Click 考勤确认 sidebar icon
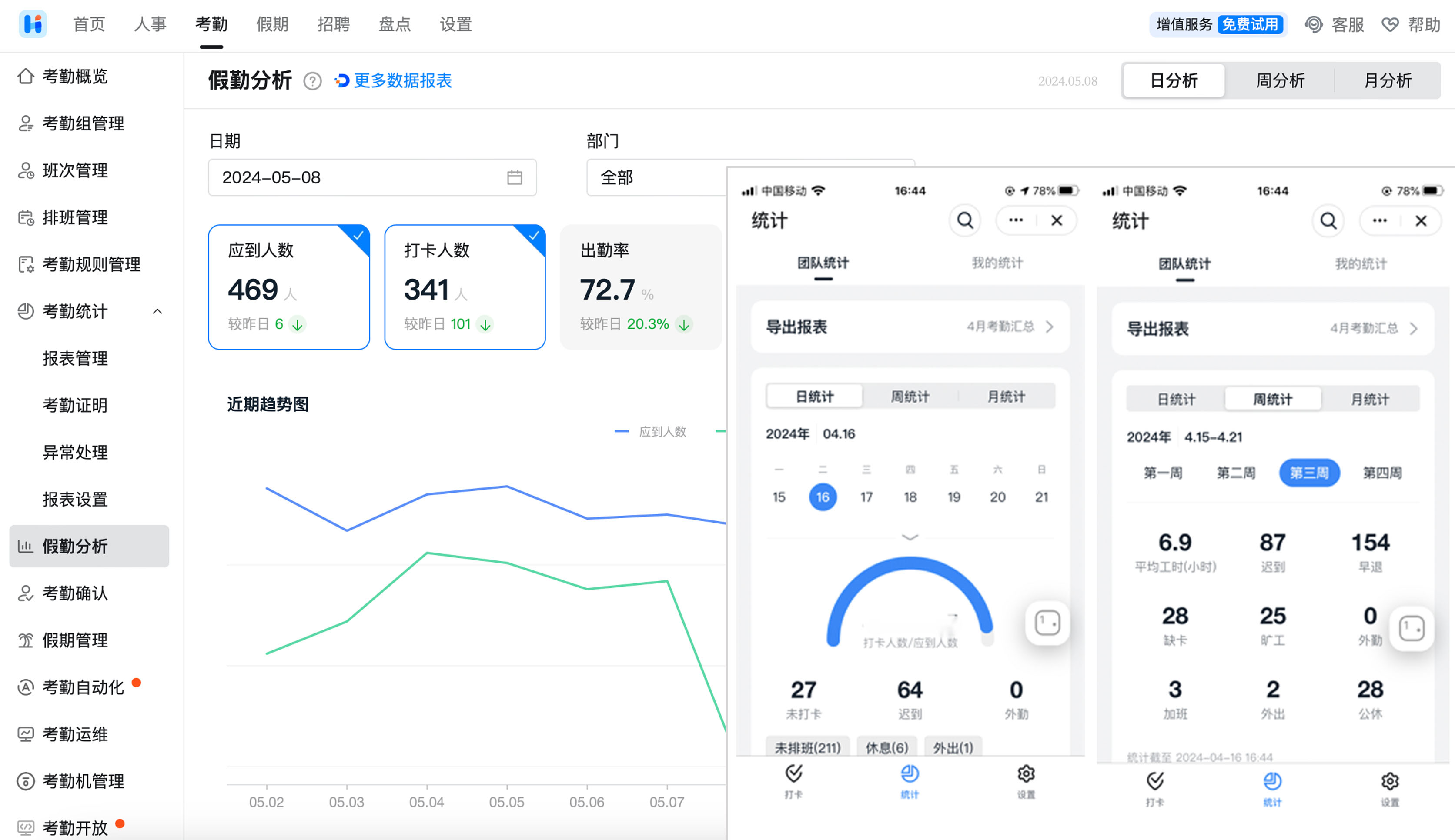Screen dimensions: 1455x840 pos(26,593)
